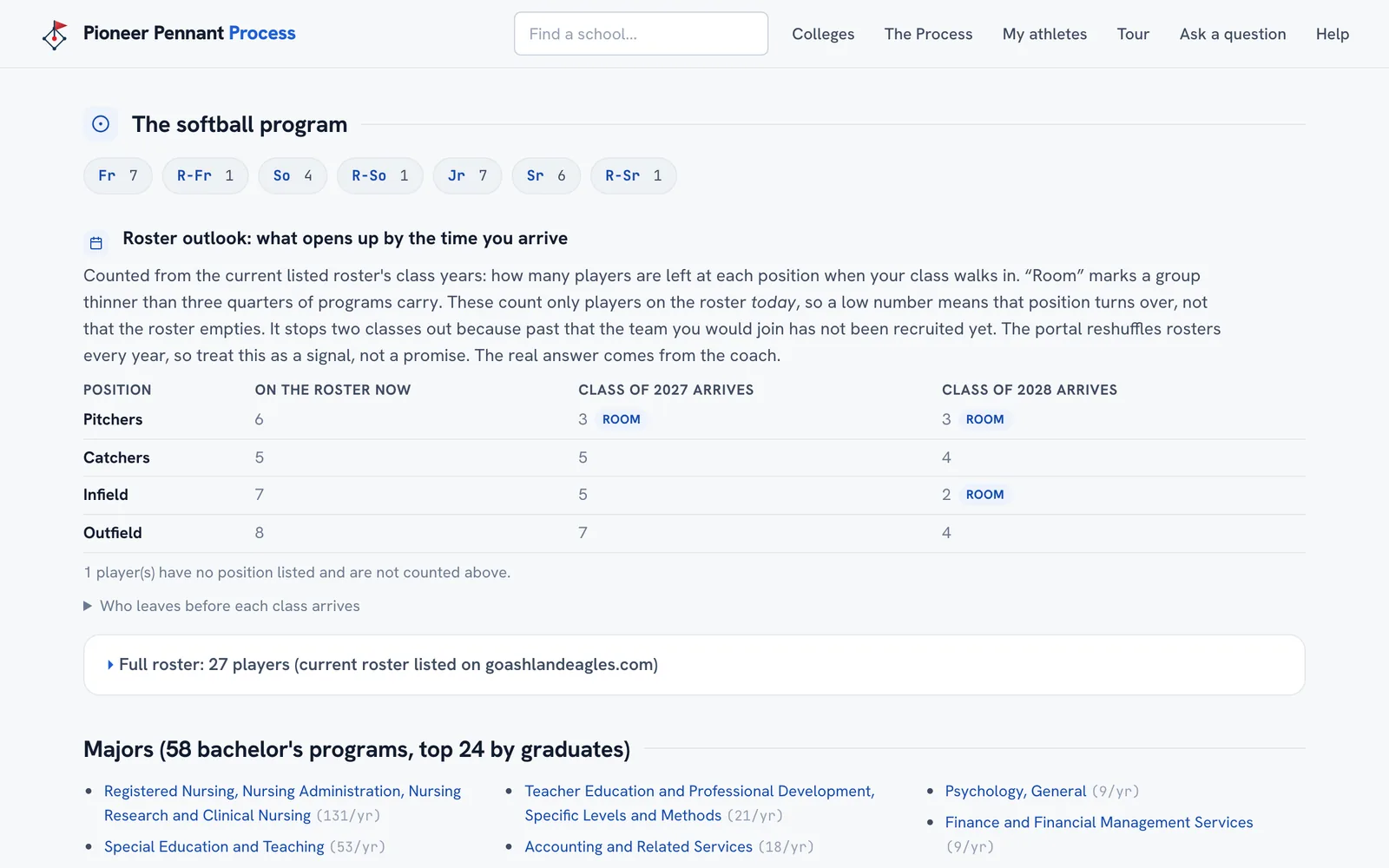
Task: Click the Pioneer Pennant Process site title
Action: coord(189,33)
